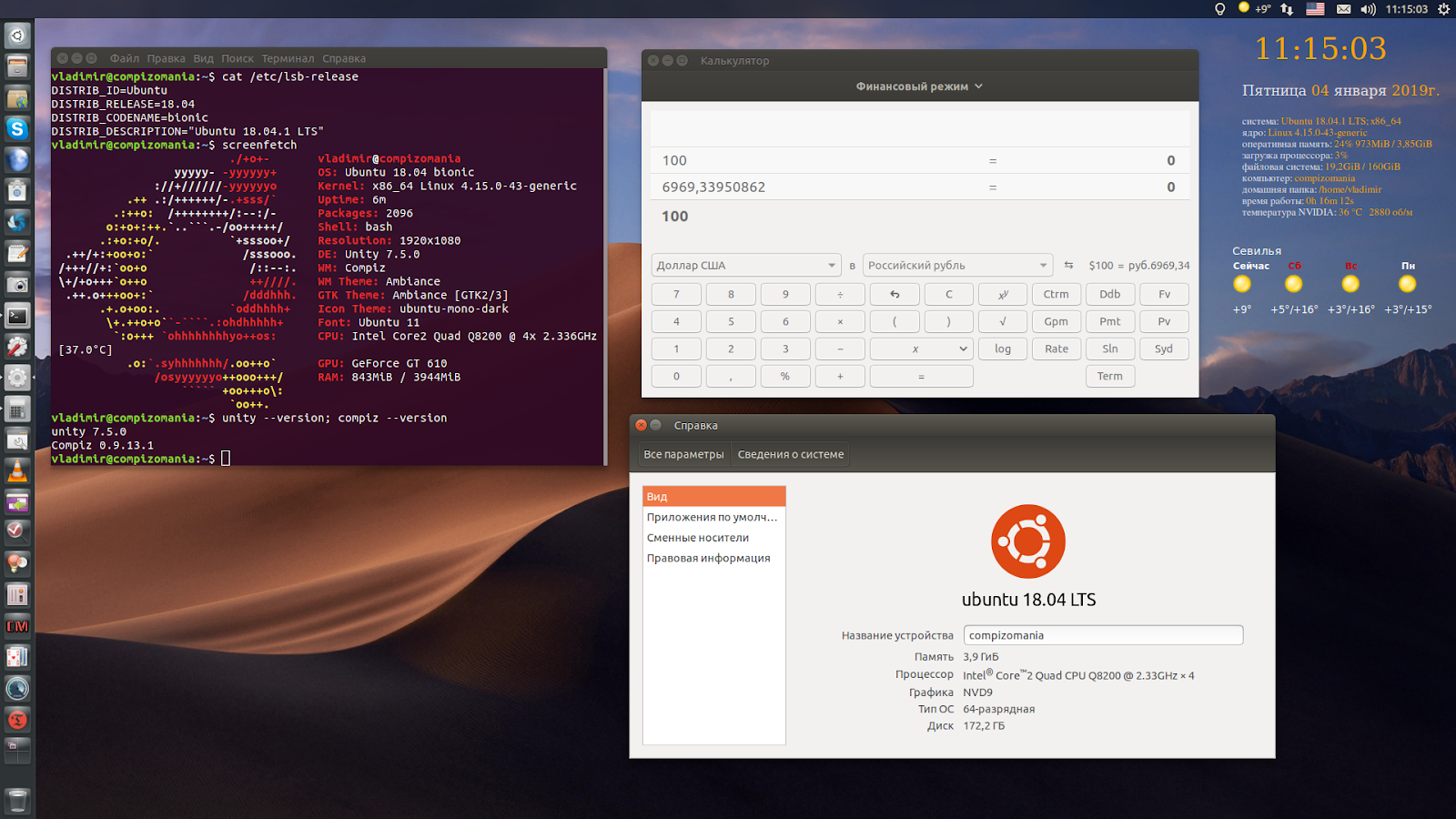
Task: Click the Pmt calculator button
Action: (1109, 321)
